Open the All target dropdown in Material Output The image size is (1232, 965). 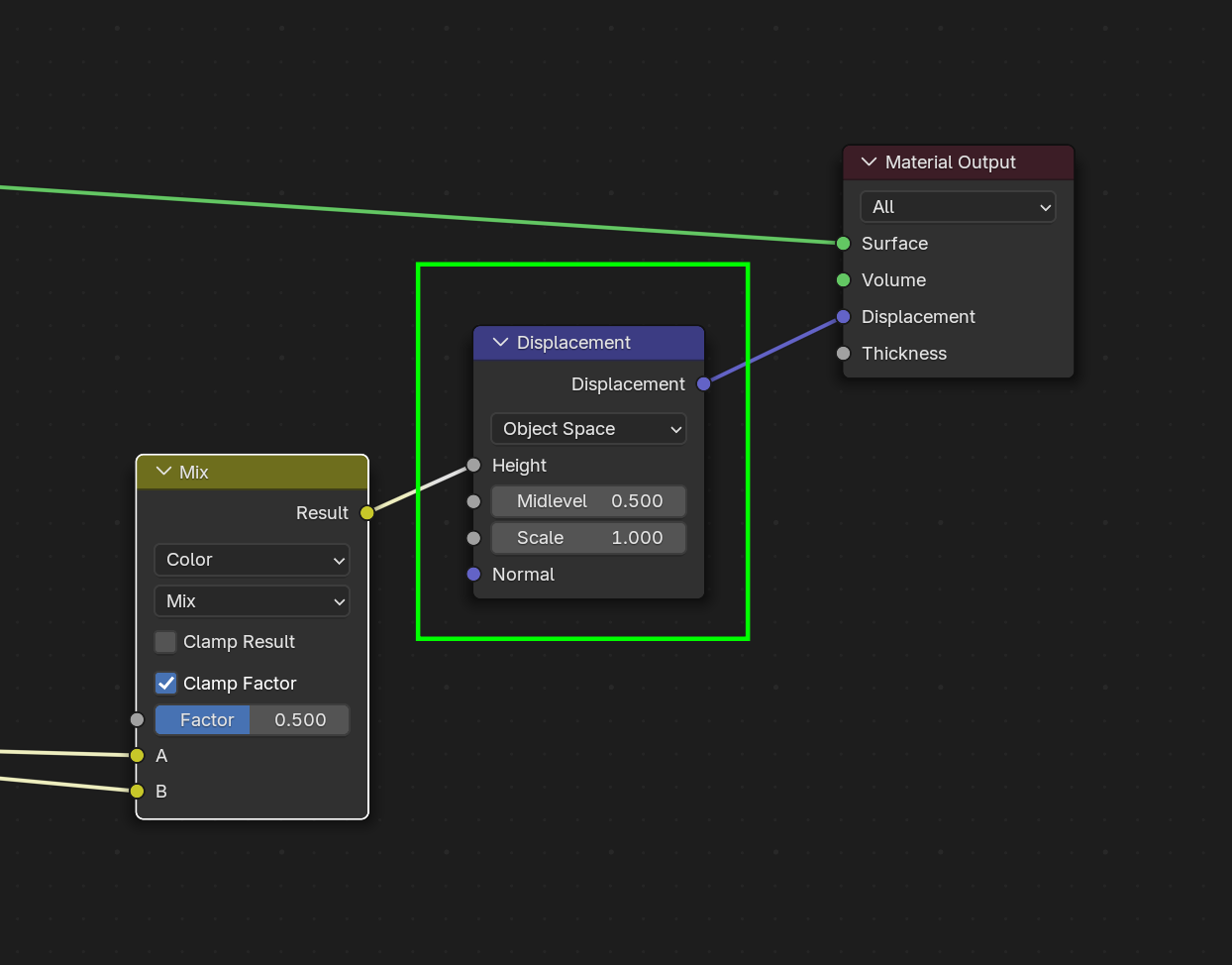pyautogui.click(x=958, y=207)
